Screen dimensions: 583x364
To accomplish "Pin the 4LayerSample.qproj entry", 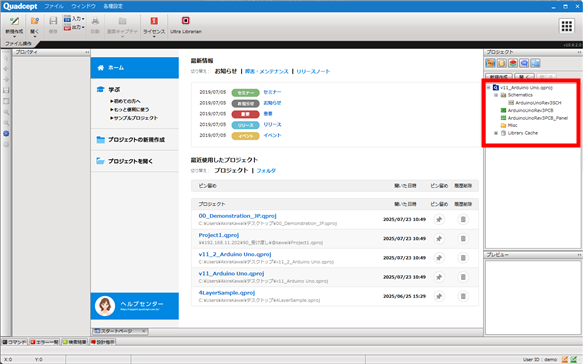I will click(439, 296).
